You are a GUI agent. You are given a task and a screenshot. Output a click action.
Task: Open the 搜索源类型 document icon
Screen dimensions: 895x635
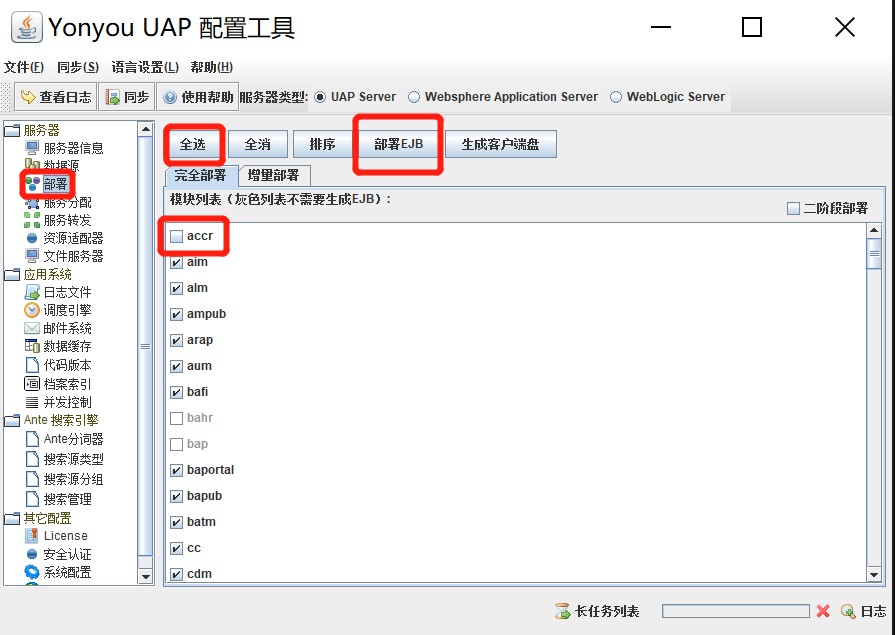33,459
